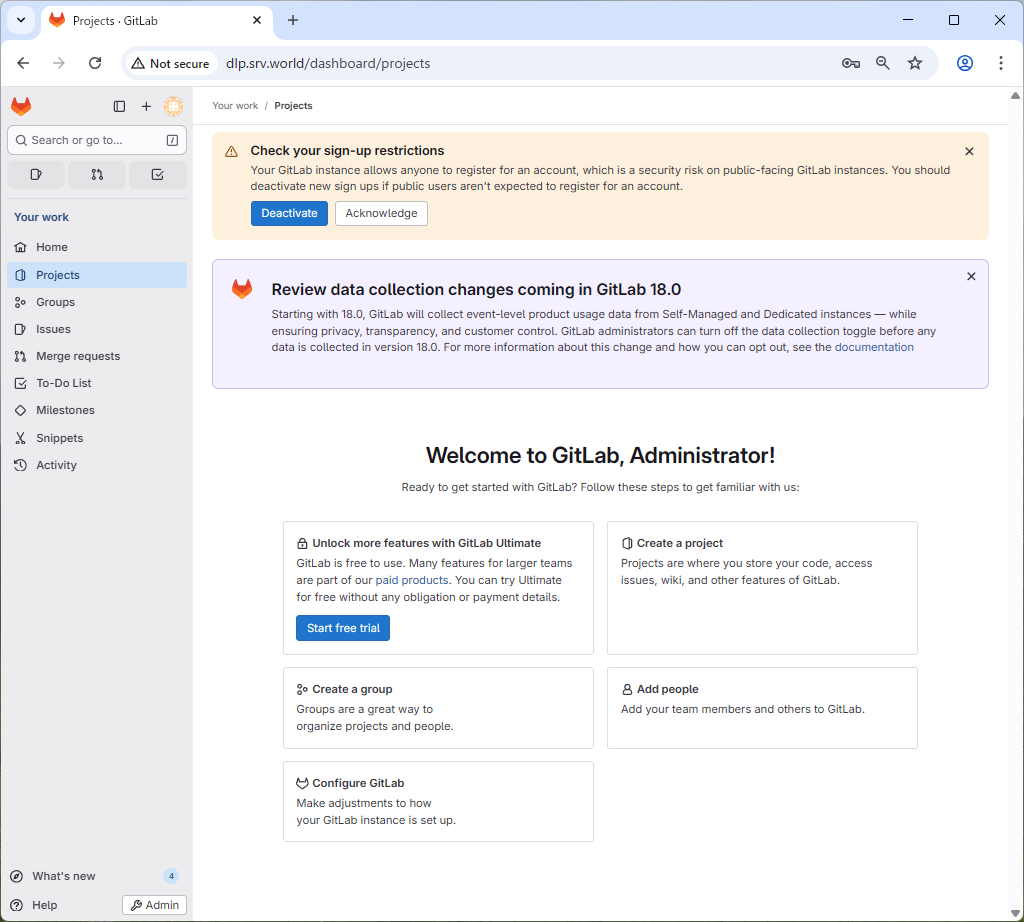Click the GitLab logo in sidebar
The height and width of the screenshot is (922, 1024).
coord(21,106)
